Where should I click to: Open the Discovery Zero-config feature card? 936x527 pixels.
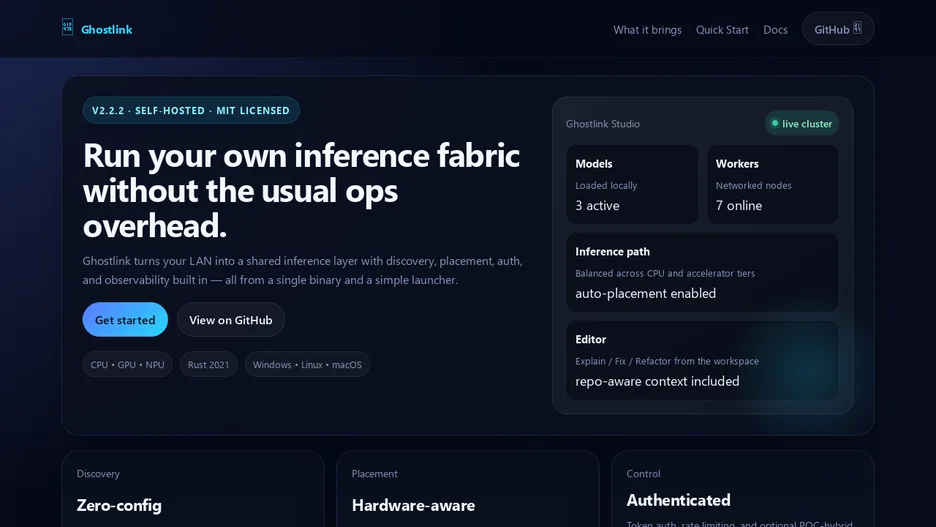coord(193,489)
